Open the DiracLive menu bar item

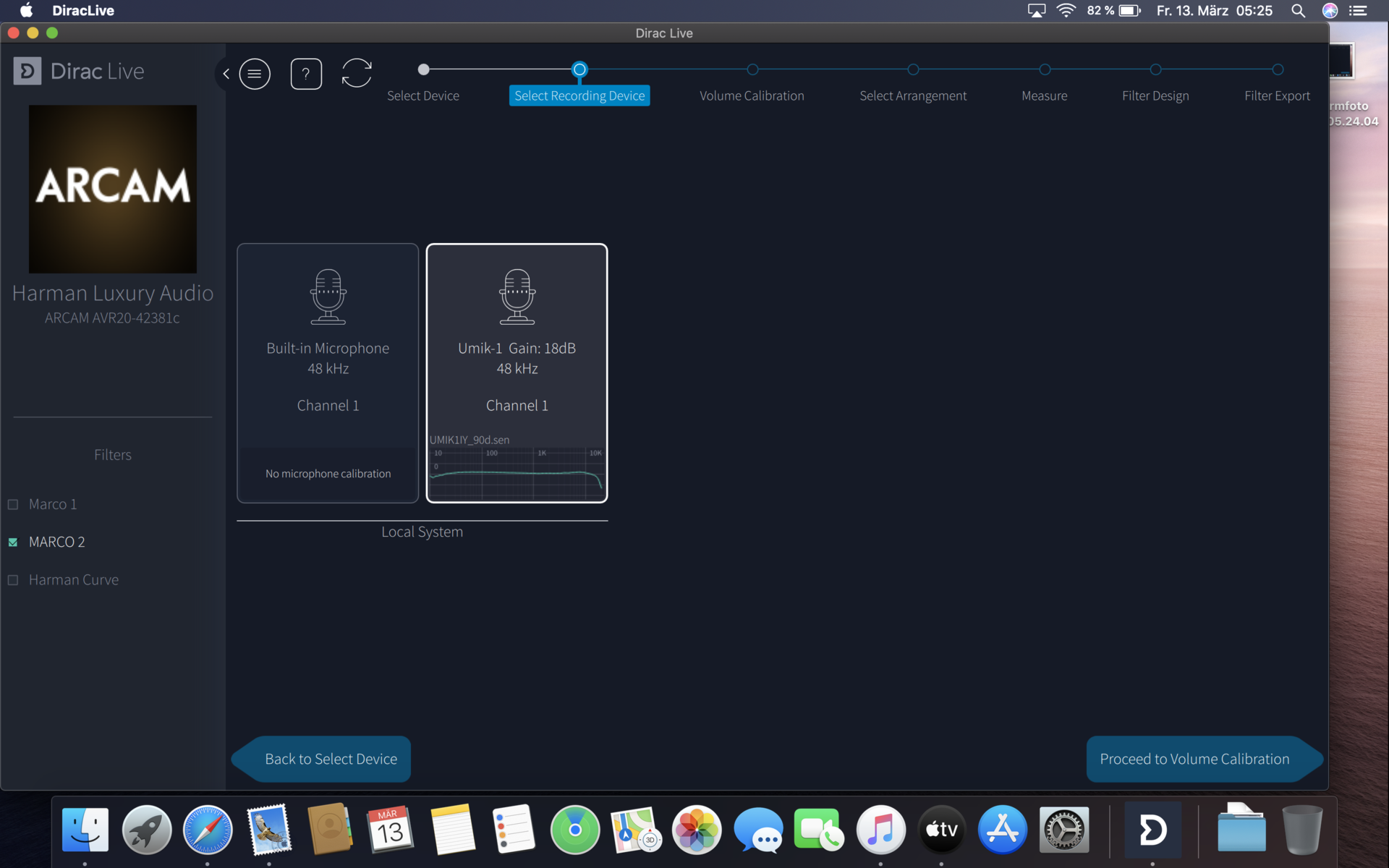pos(83,10)
